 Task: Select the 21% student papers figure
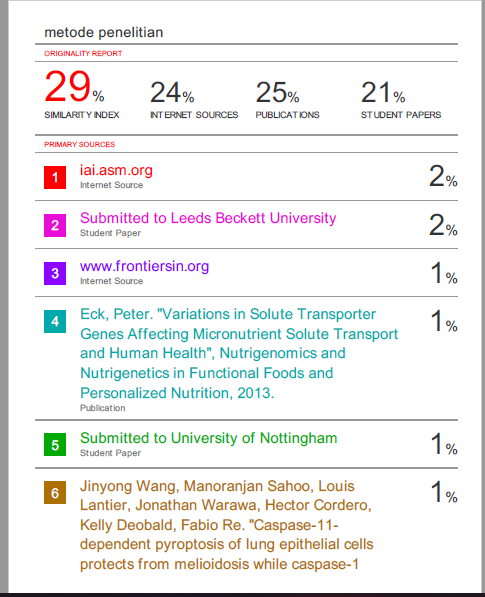click(x=383, y=93)
